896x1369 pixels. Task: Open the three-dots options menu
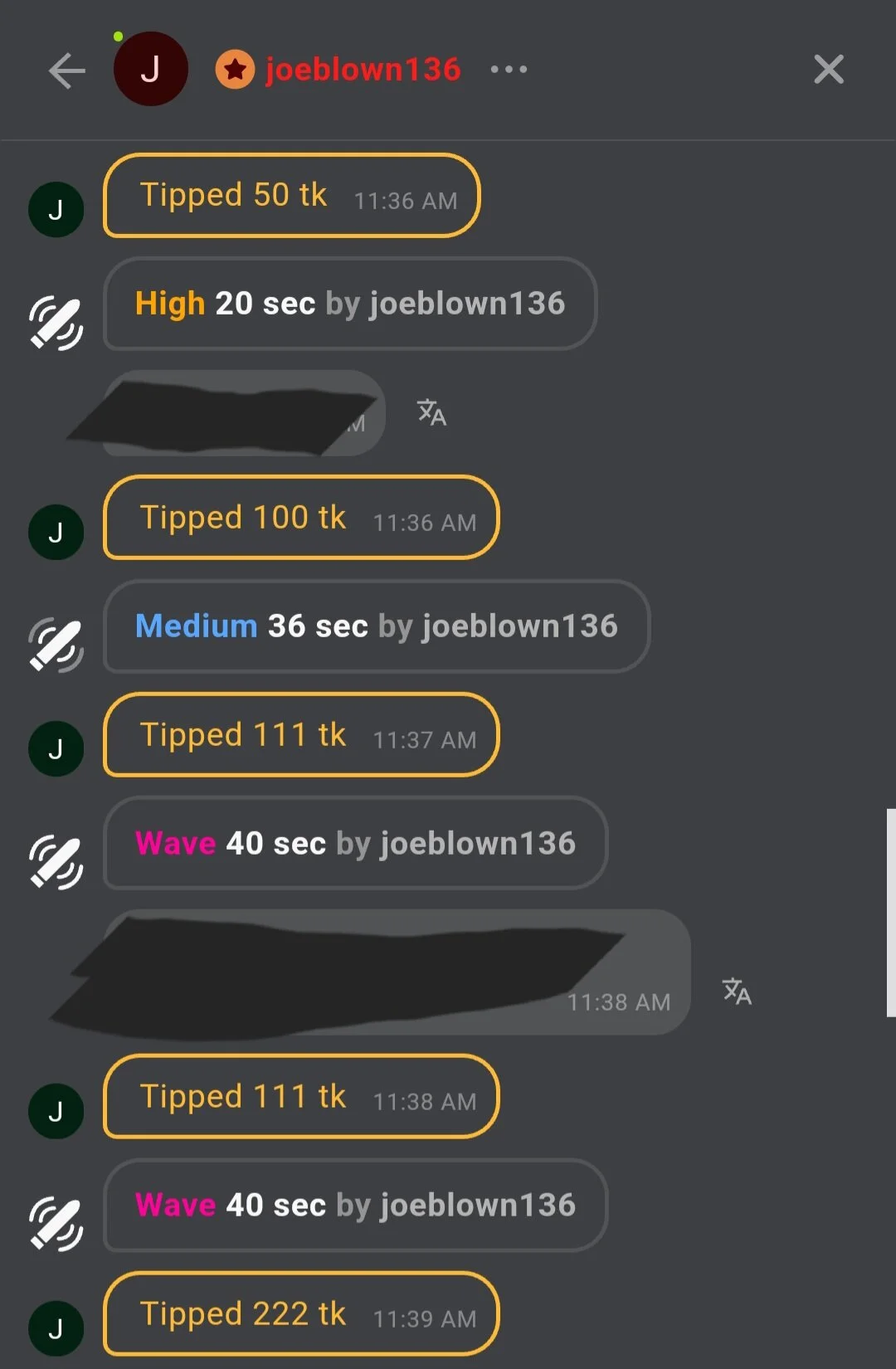tap(509, 69)
